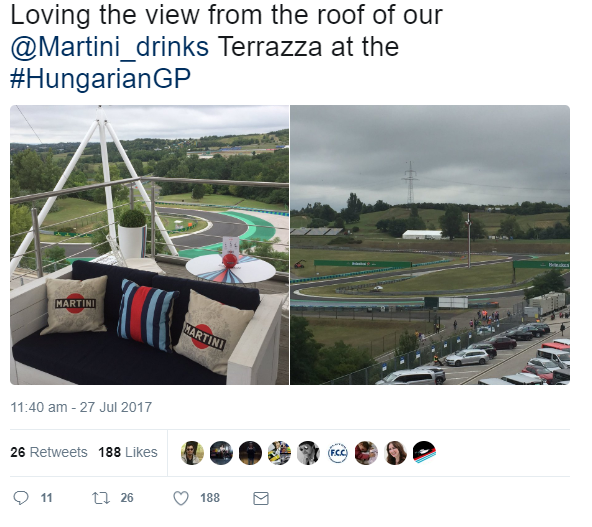Retweet using the retweet arrows icon
Image resolution: width=592 pixels, height=527 pixels.
101,498
